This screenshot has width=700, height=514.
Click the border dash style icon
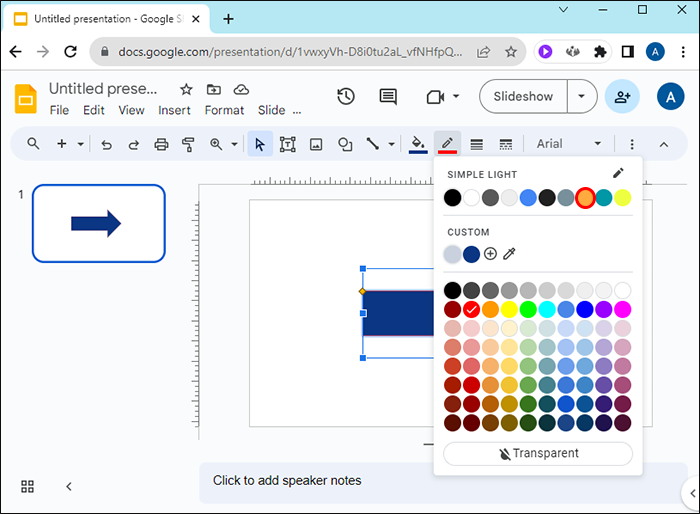pos(506,144)
